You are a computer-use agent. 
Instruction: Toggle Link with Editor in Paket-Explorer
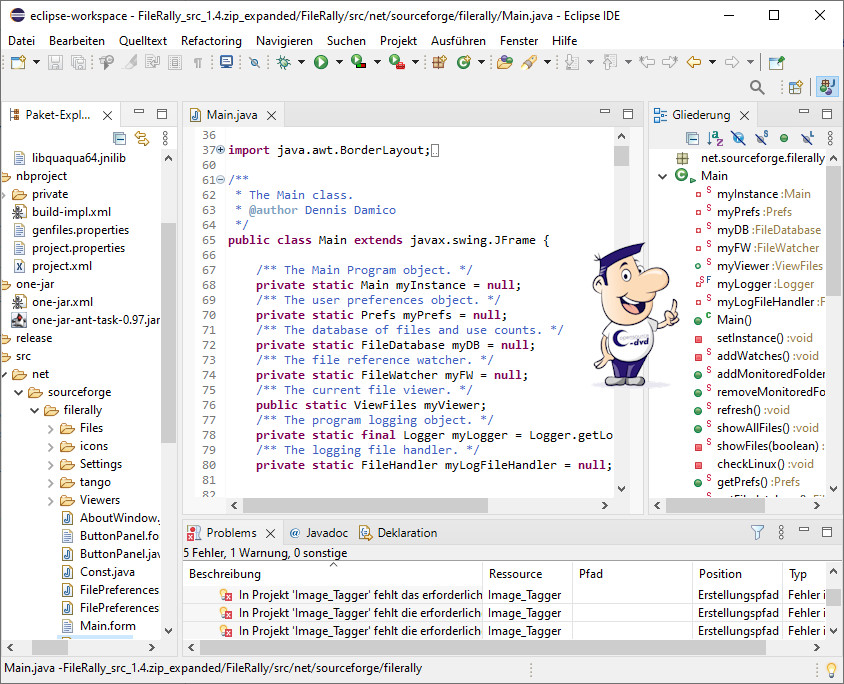click(142, 138)
